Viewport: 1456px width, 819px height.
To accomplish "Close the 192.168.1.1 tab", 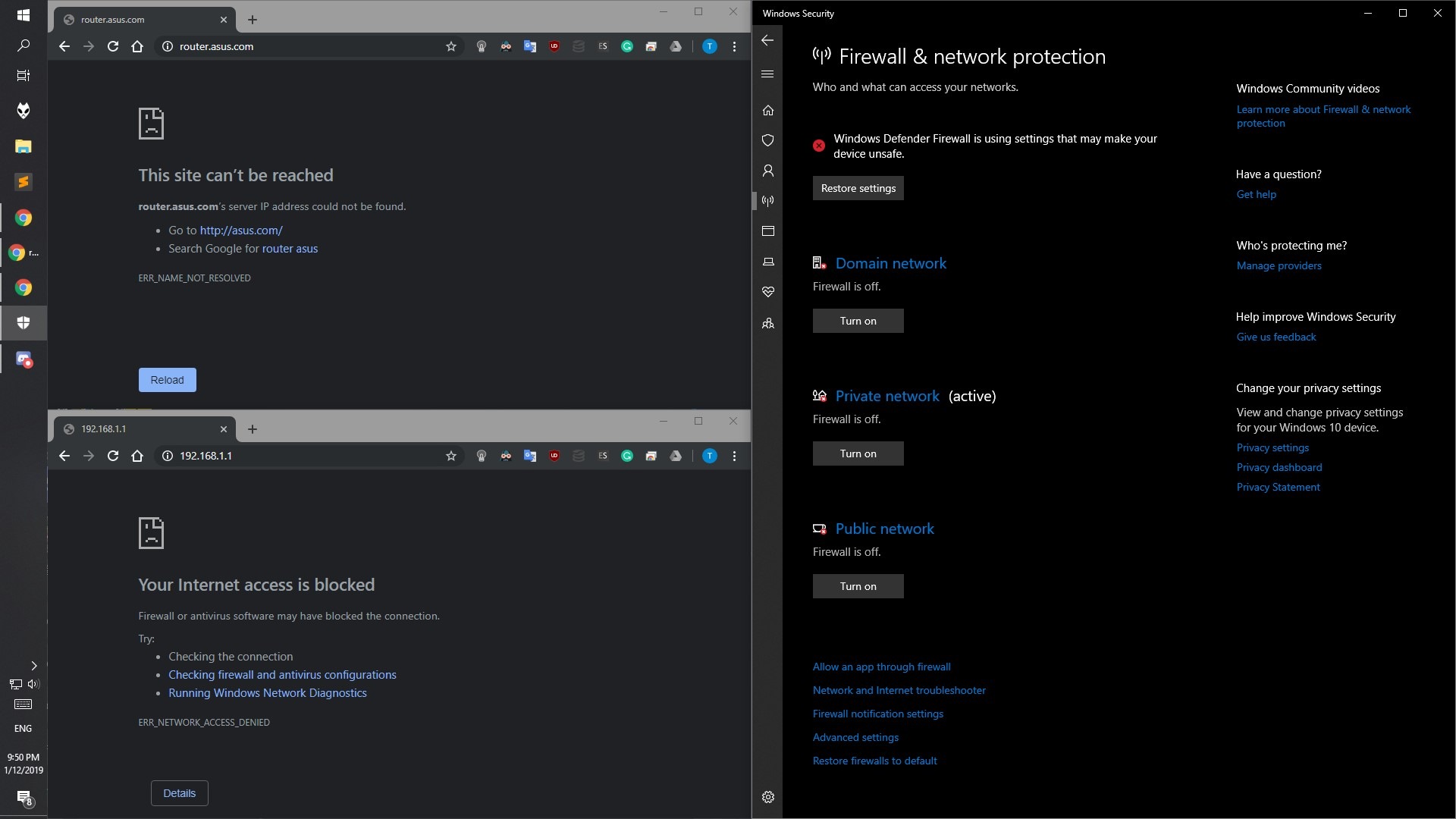I will (x=224, y=429).
